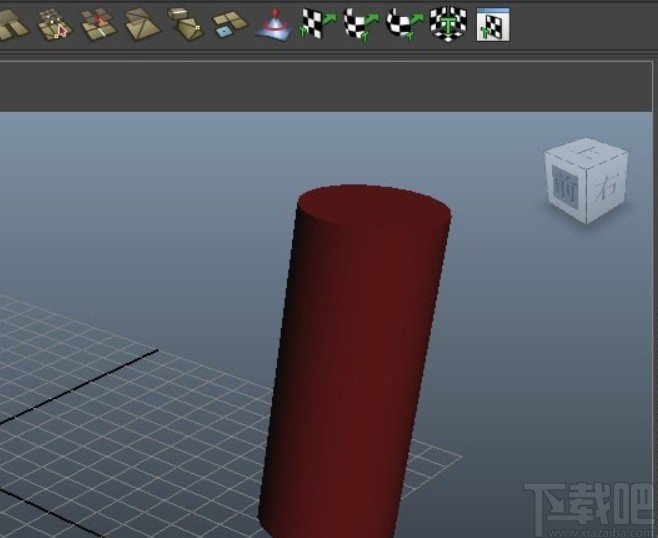Screen dimensions: 658x538
Task: Apply Cylindrical UV Mapping from shelf
Action: (x=361, y=25)
